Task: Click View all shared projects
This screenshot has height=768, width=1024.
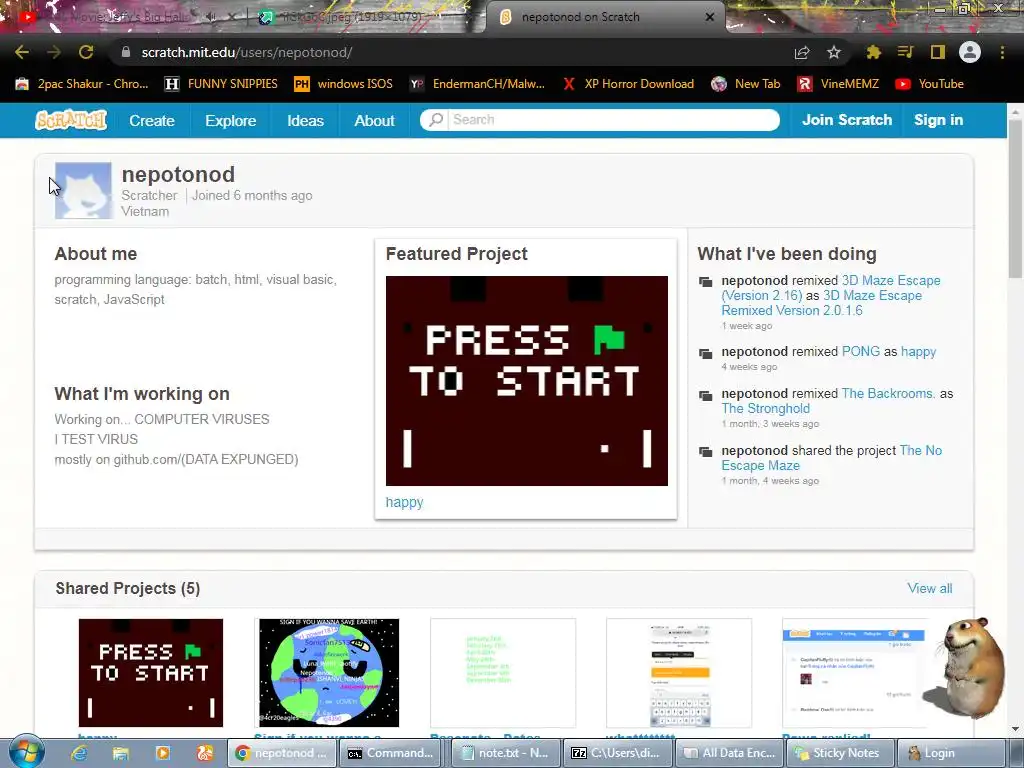Action: [x=929, y=588]
